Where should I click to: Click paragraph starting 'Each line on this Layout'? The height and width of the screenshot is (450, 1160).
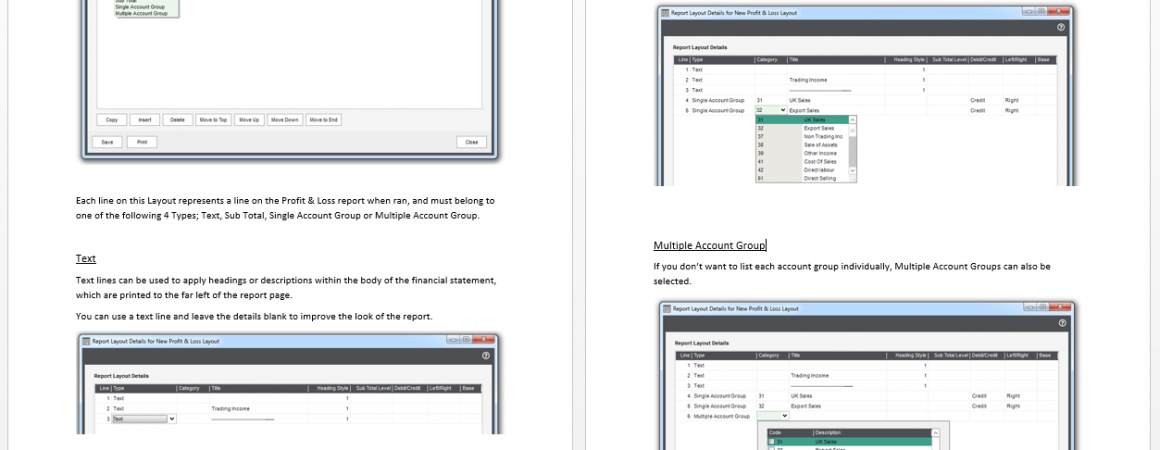click(x=286, y=208)
